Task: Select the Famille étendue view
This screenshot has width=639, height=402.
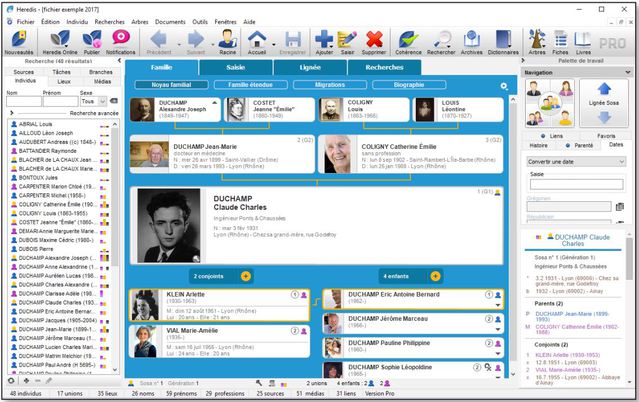Action: tap(251, 85)
